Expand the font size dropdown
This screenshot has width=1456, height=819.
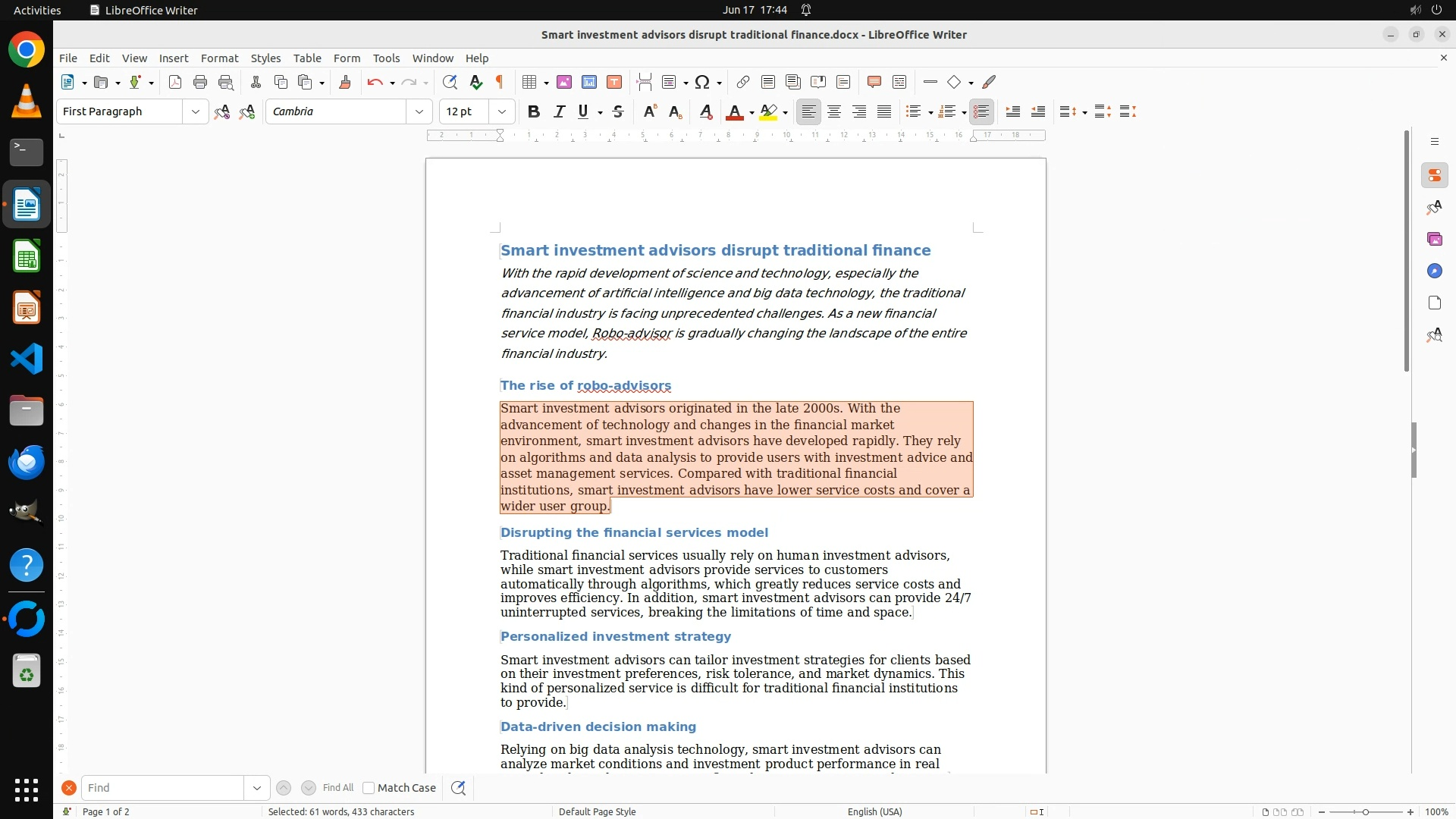pos(501,111)
